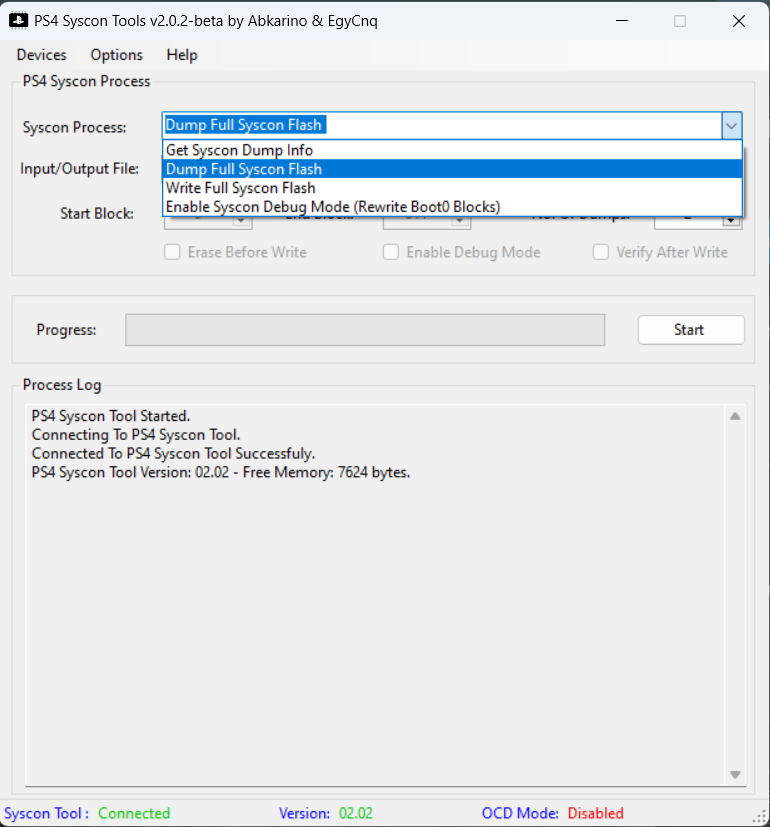This screenshot has height=827, width=770.
Task: Pick Enable Syscon Debug Mode option
Action: 453,207
